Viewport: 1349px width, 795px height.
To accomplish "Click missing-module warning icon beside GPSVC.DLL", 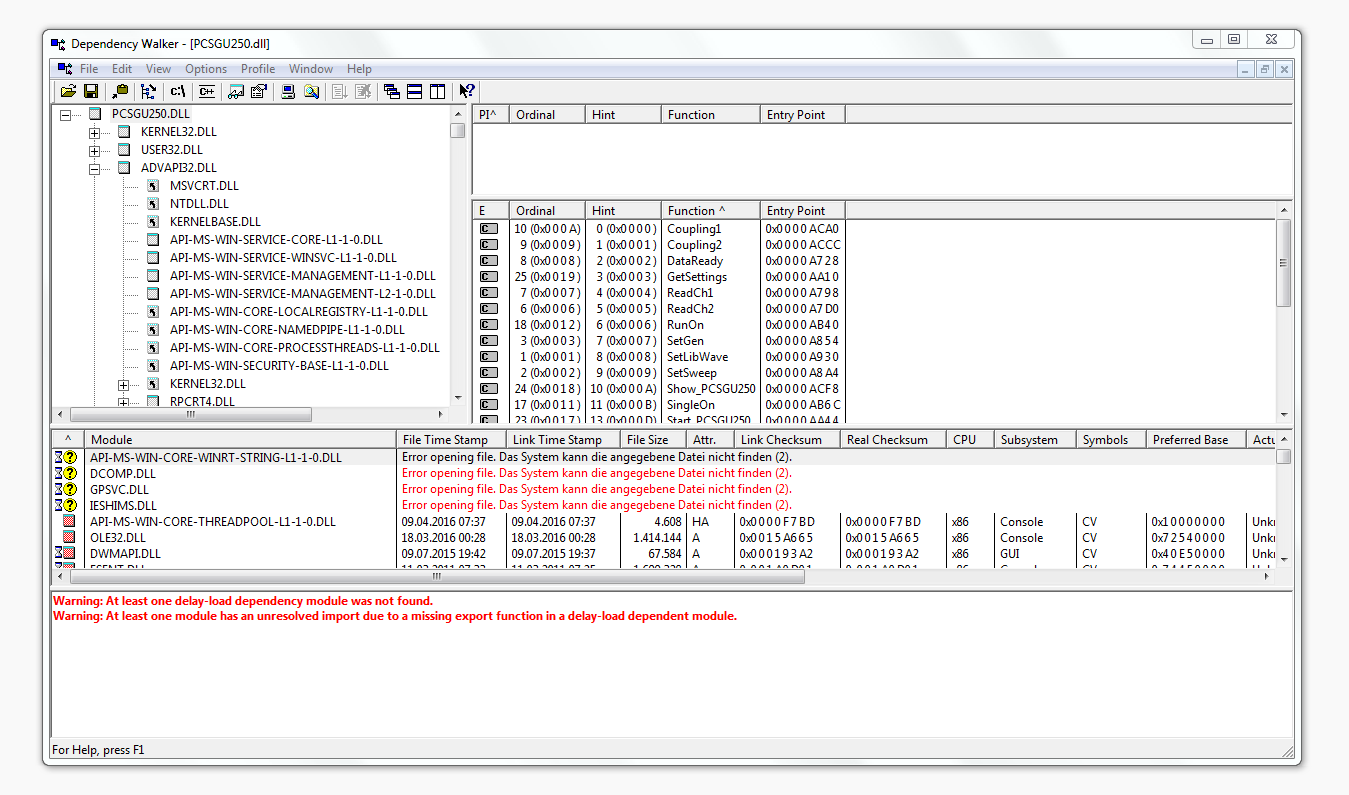I will pos(65,489).
